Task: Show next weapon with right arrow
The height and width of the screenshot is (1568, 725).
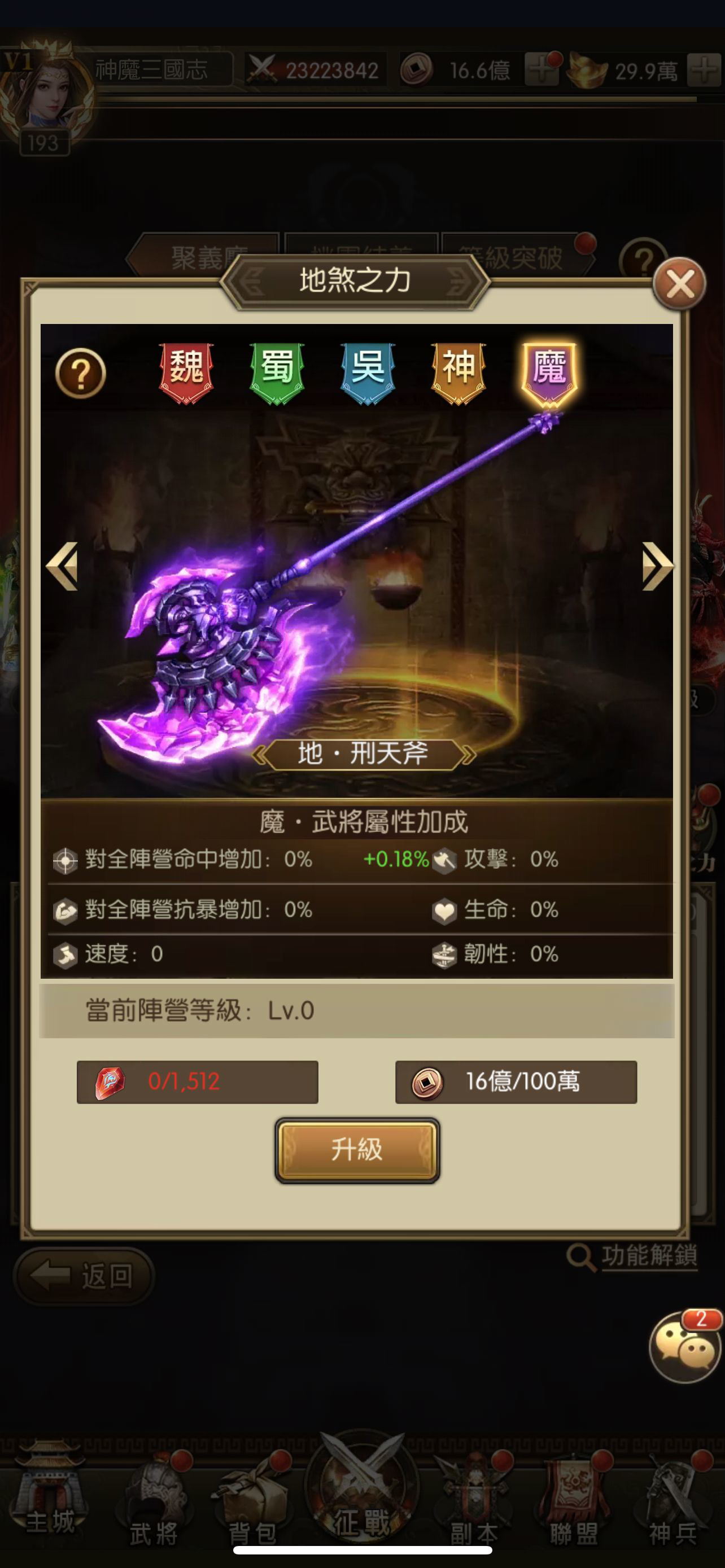Action: (657, 566)
